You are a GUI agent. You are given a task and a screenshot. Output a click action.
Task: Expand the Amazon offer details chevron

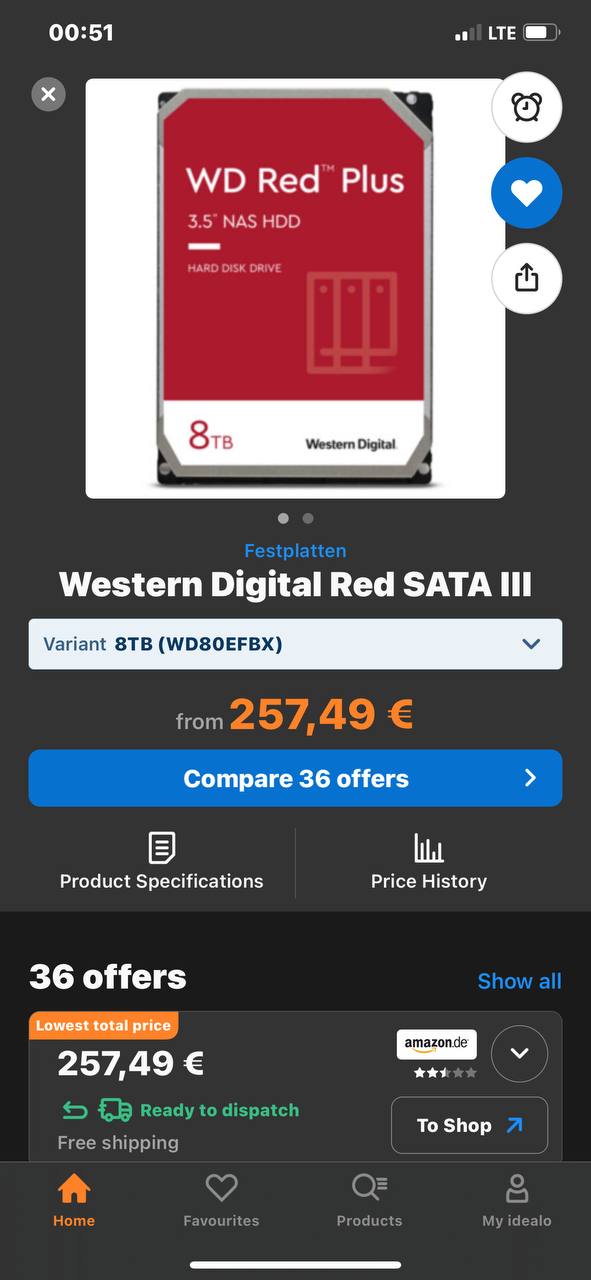(520, 1053)
